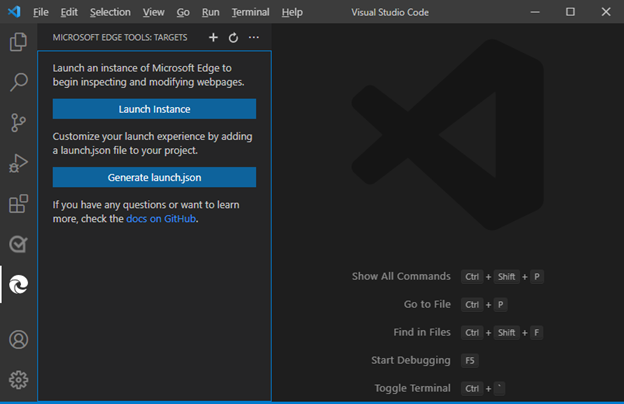Open the Explorer view in activity bar
Screen dimensions: 624x404
(x=18, y=42)
